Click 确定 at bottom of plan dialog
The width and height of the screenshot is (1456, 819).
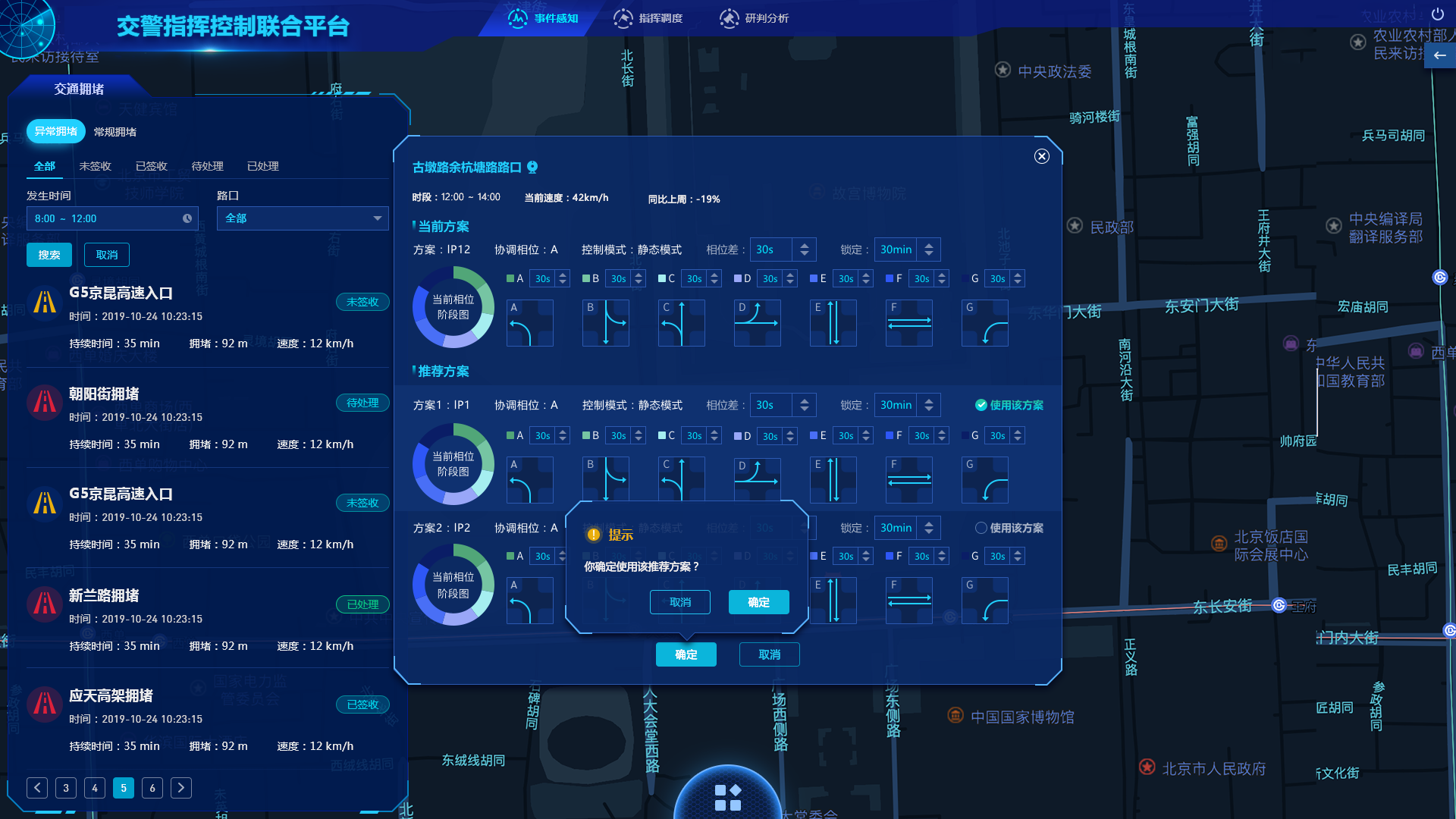[686, 654]
